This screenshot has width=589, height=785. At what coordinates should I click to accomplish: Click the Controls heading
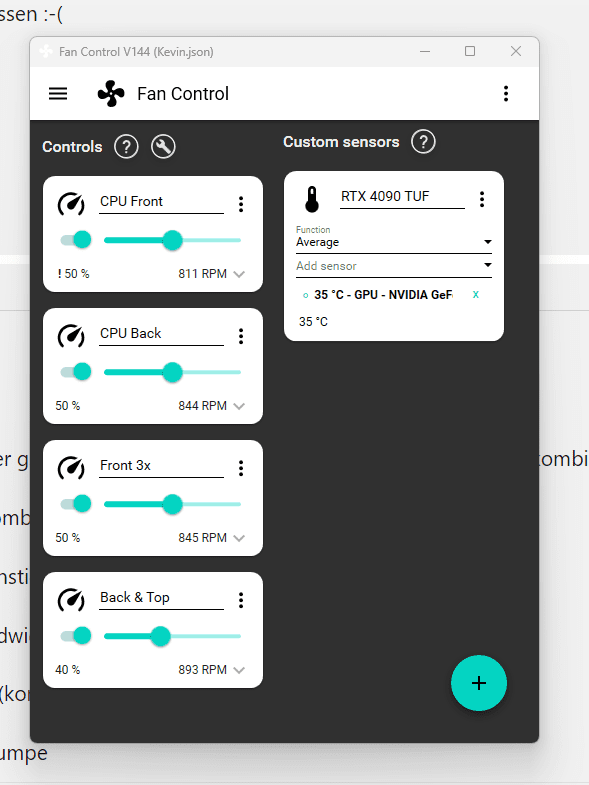72,147
